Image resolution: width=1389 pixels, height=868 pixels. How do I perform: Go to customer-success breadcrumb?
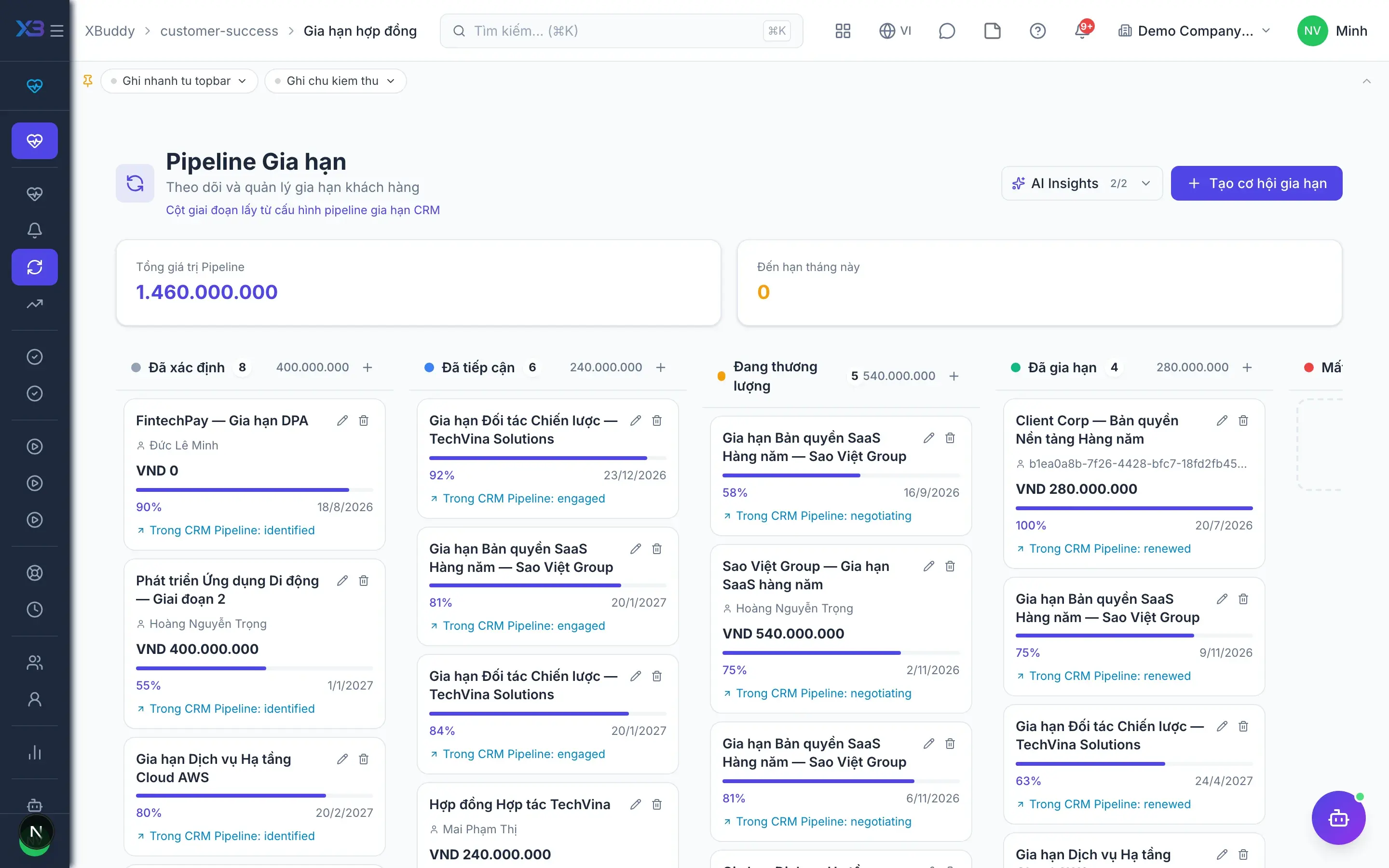[219, 31]
